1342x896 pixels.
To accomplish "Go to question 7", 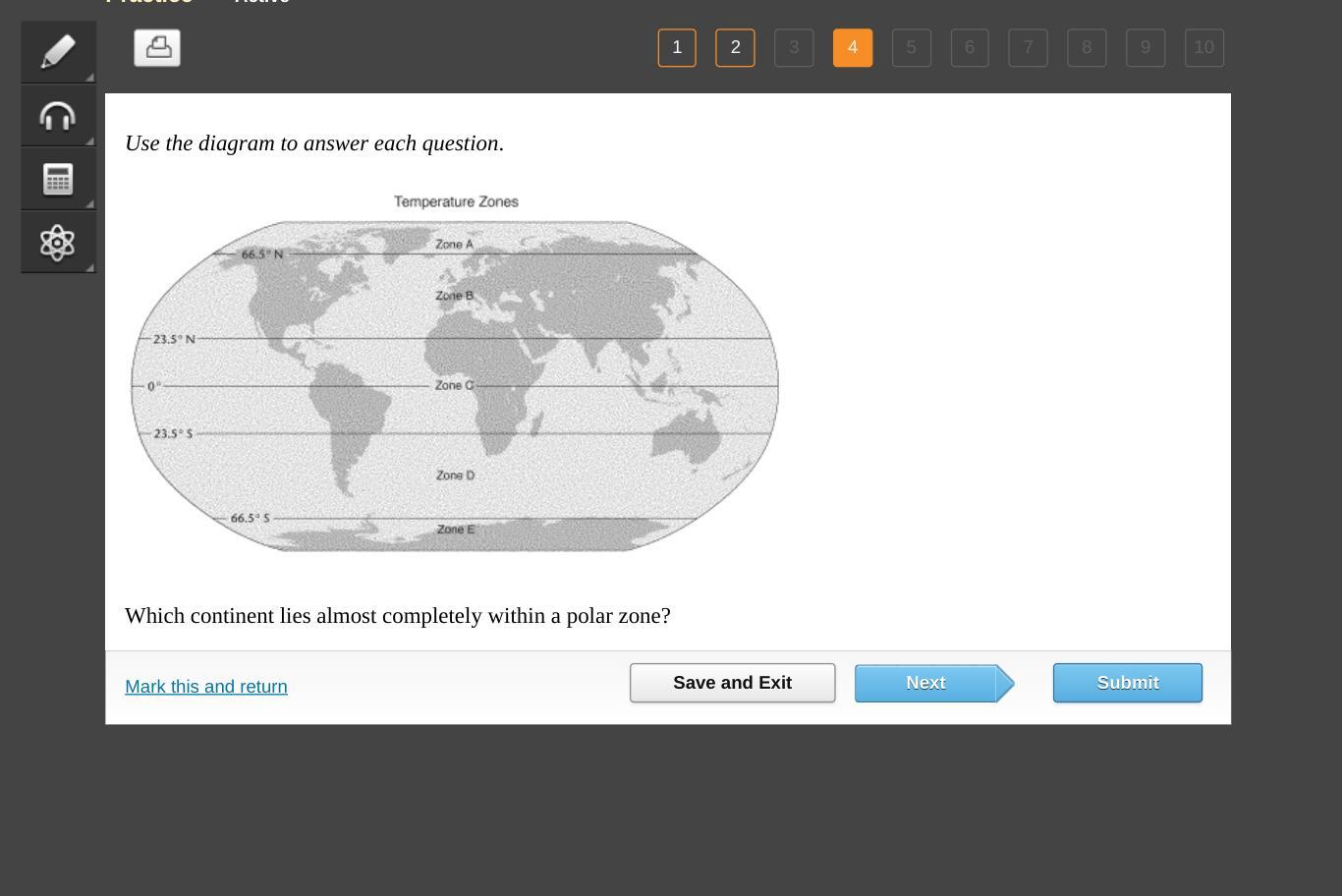I will pos(1028,47).
